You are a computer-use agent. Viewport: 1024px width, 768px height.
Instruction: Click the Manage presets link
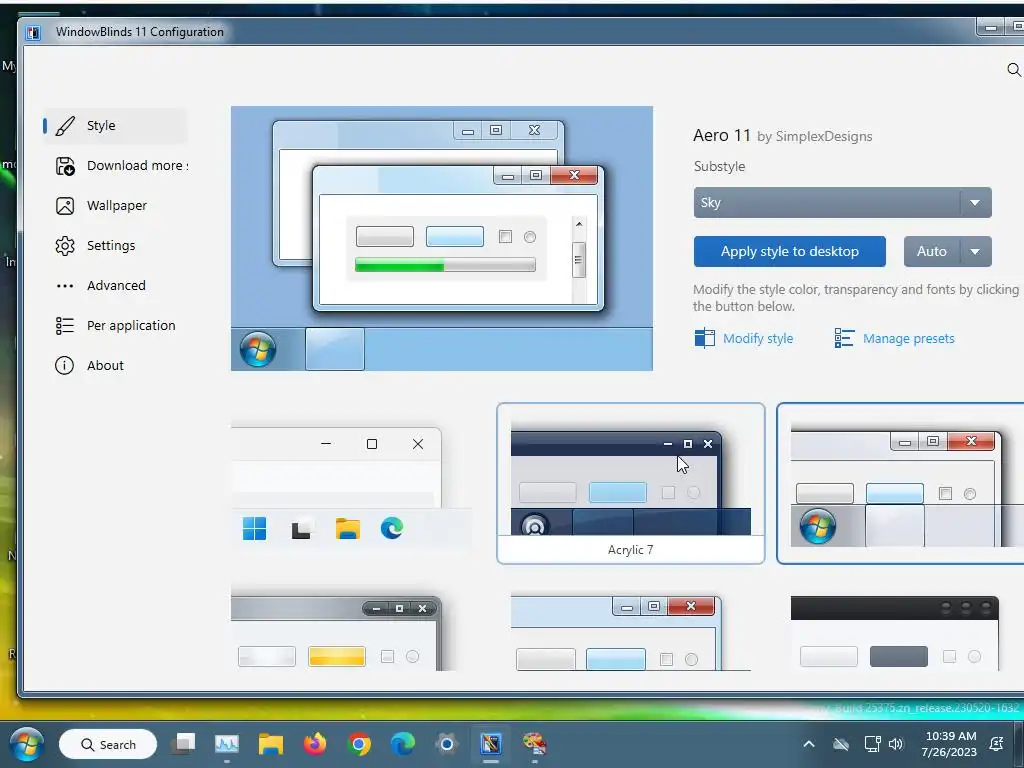(908, 338)
